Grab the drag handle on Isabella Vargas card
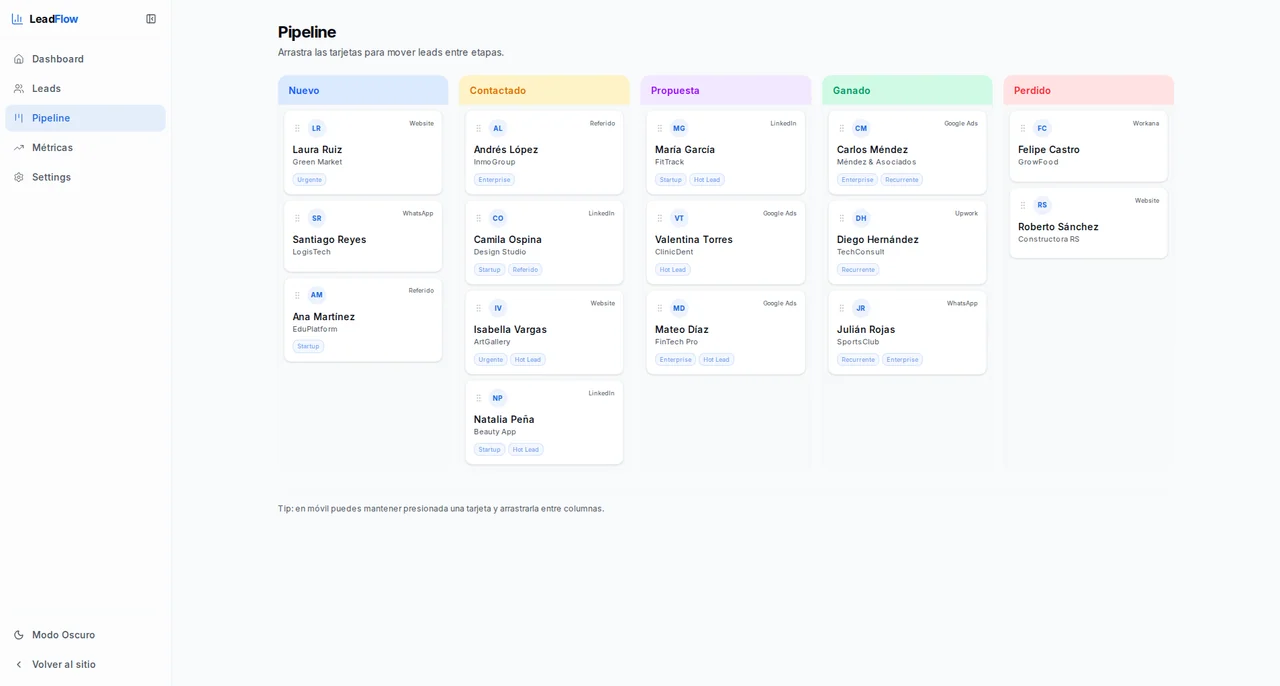The height and width of the screenshot is (686, 1280). [478, 308]
